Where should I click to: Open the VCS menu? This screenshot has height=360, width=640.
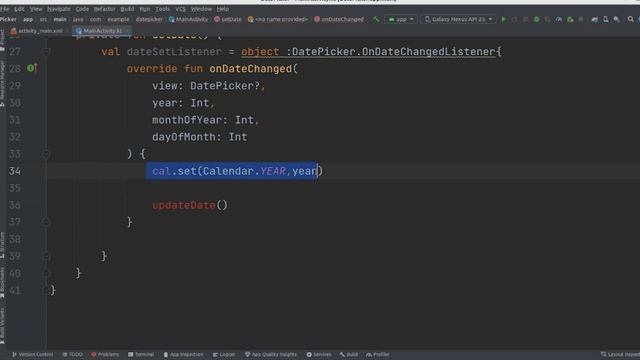tap(180, 9)
